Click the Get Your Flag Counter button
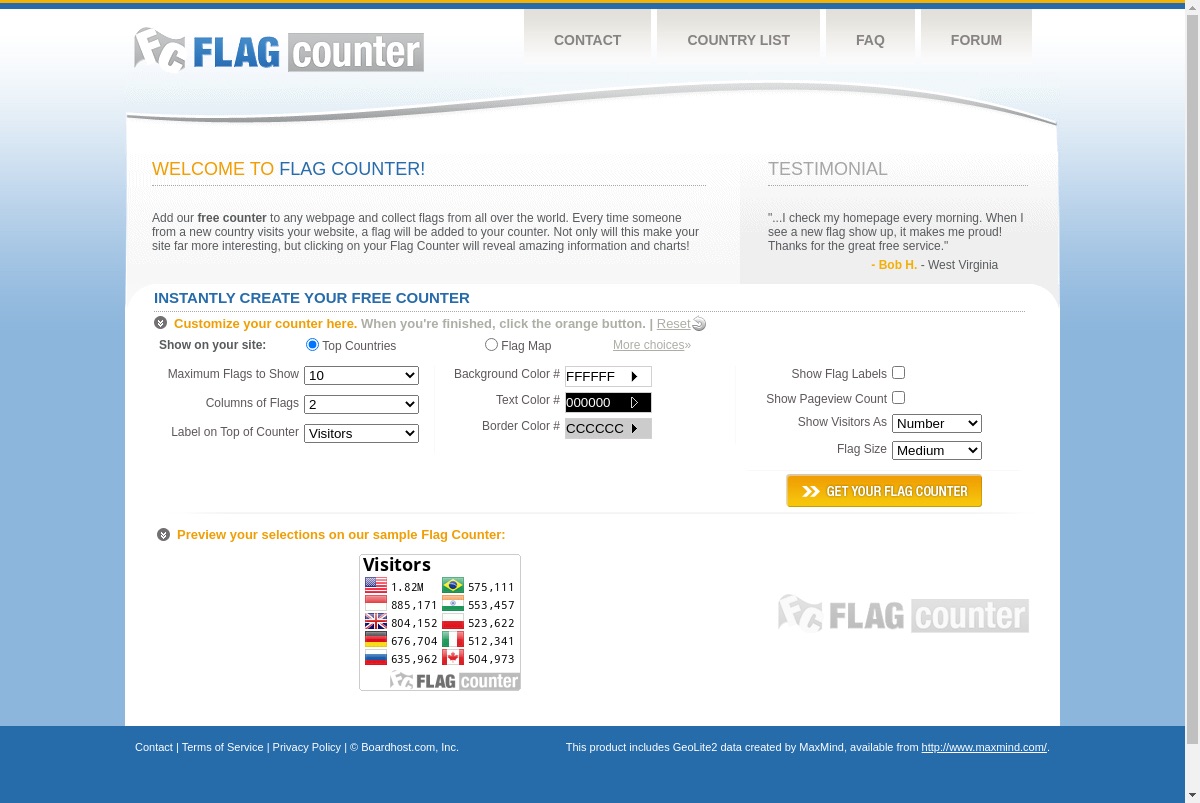This screenshot has width=1200, height=803. pyautogui.click(x=884, y=491)
